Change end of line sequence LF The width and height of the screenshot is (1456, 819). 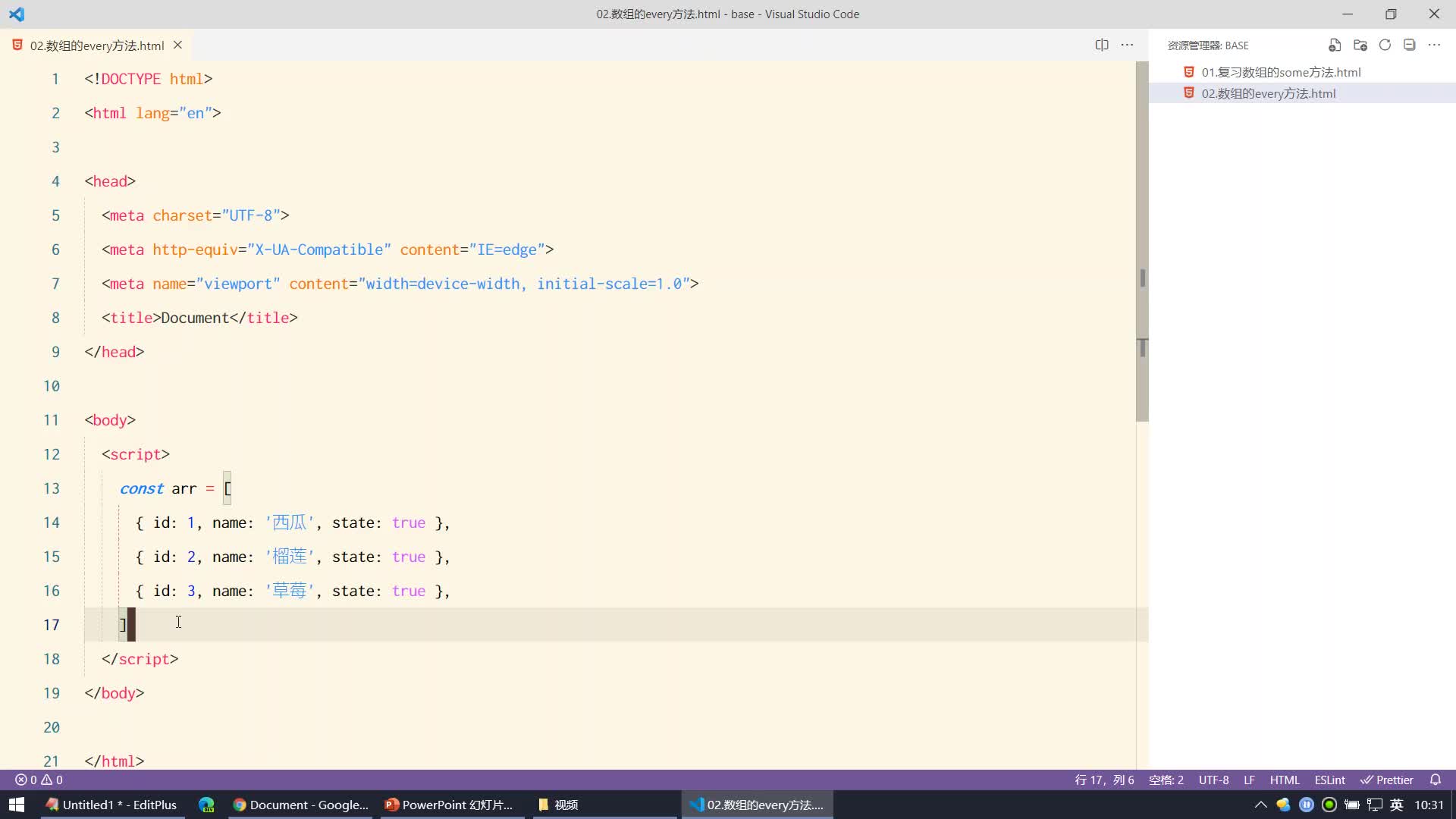tap(1249, 780)
